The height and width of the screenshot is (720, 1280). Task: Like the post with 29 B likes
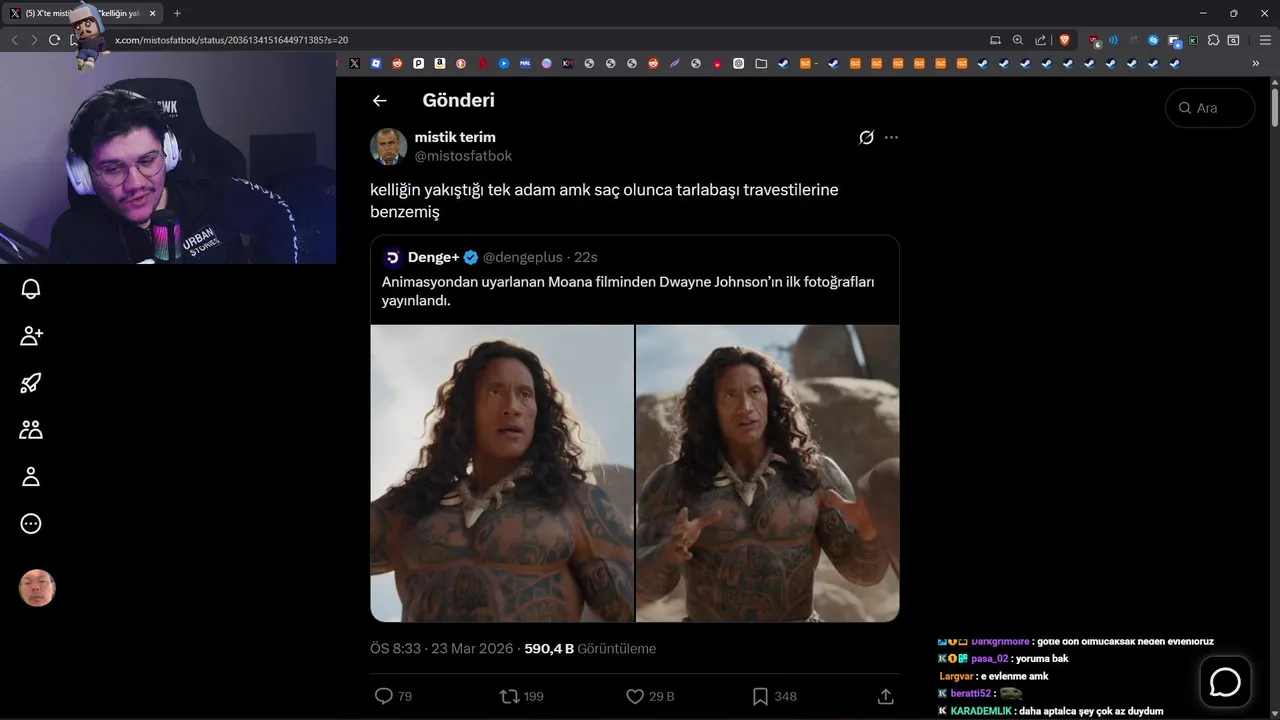[x=650, y=696]
